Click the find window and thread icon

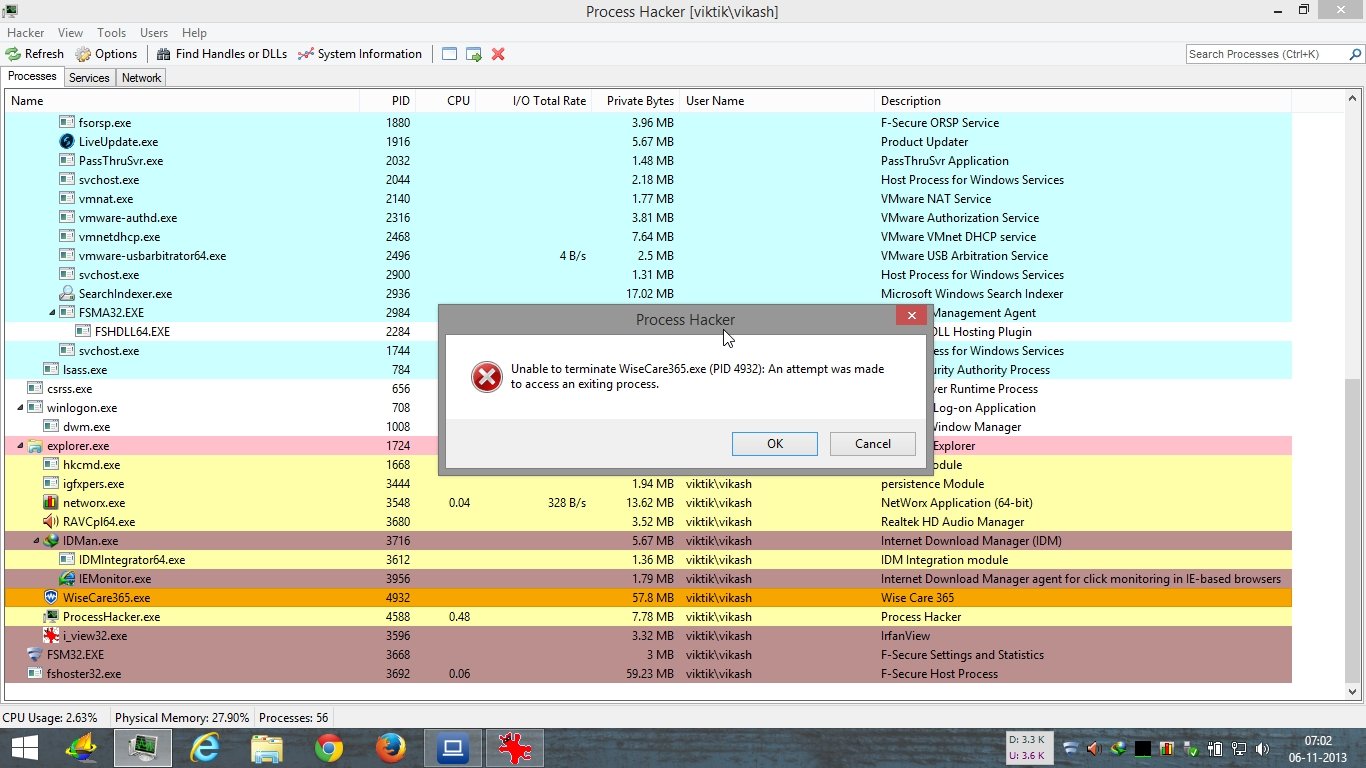[x=474, y=54]
